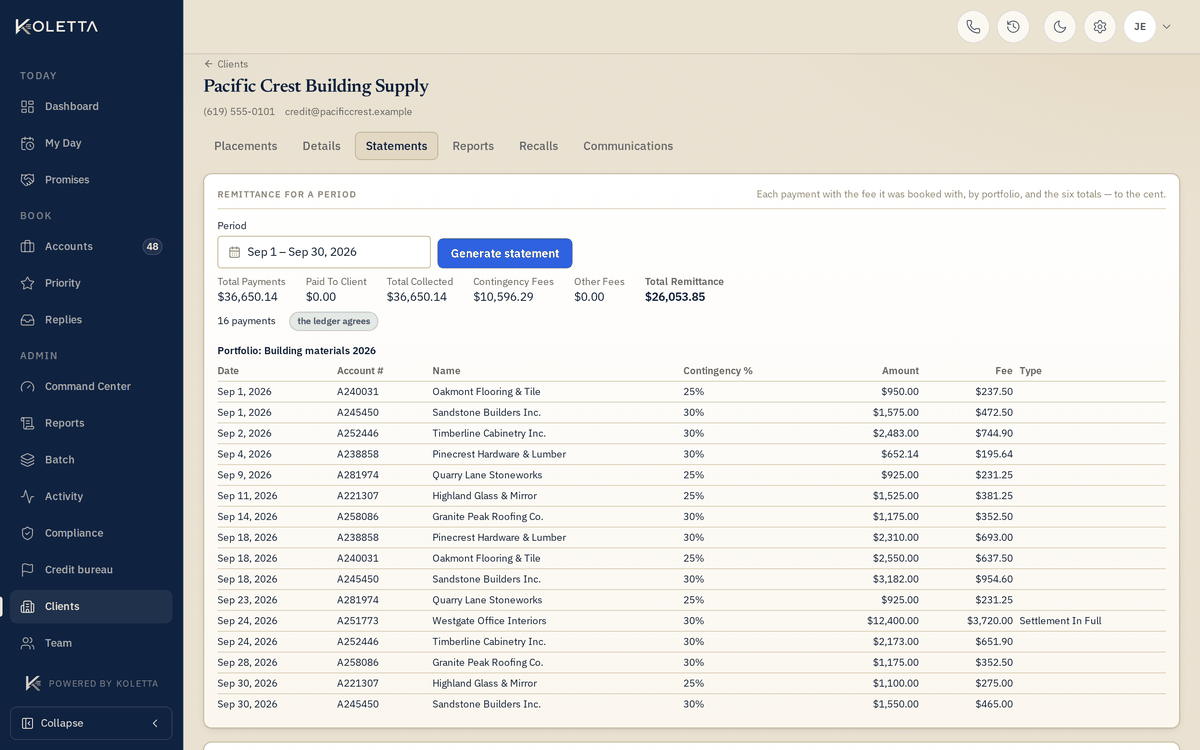
Task: Click the Contingency % column header
Action: (718, 371)
